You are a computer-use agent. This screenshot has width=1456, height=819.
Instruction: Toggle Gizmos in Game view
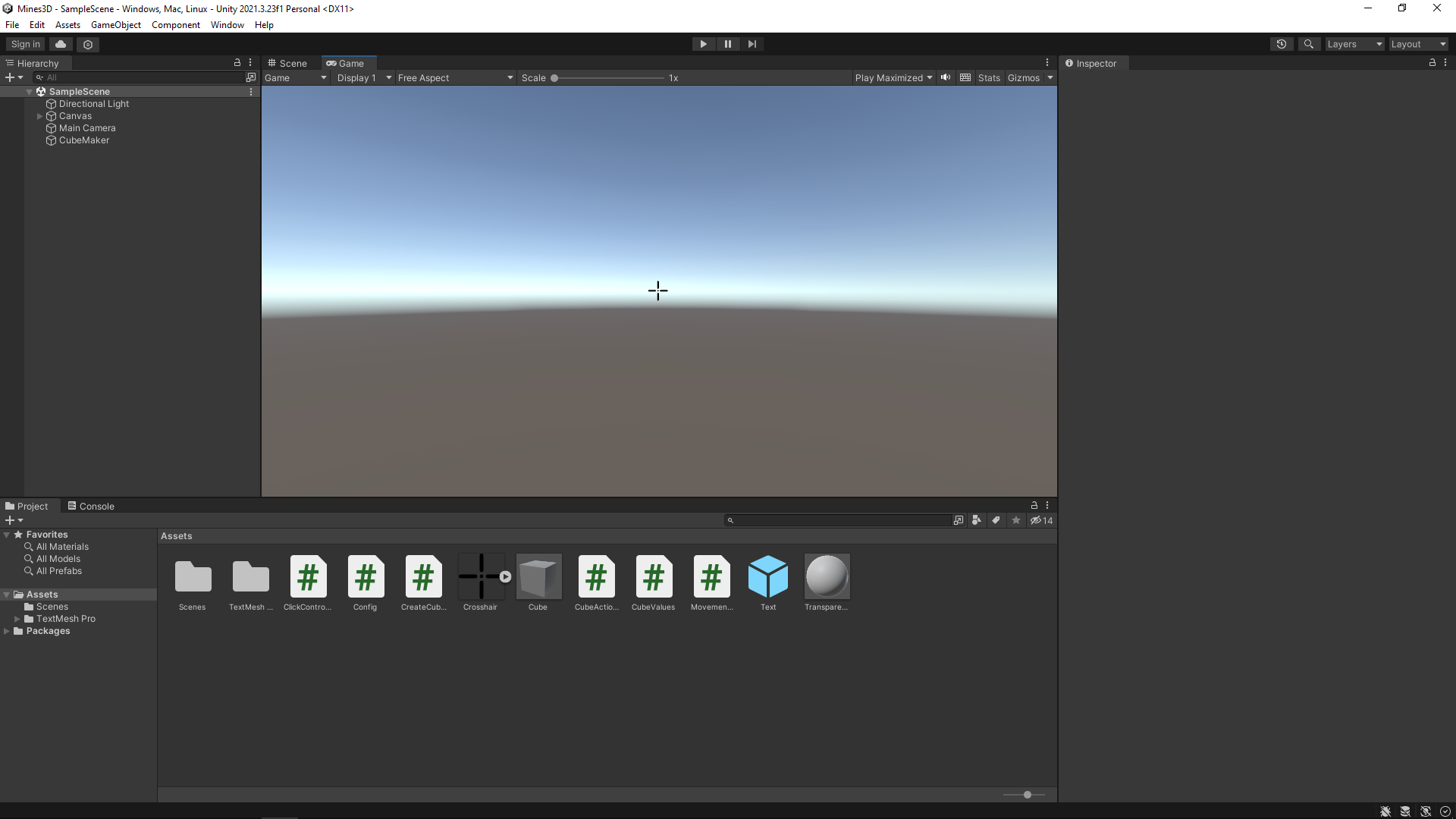pos(1023,77)
